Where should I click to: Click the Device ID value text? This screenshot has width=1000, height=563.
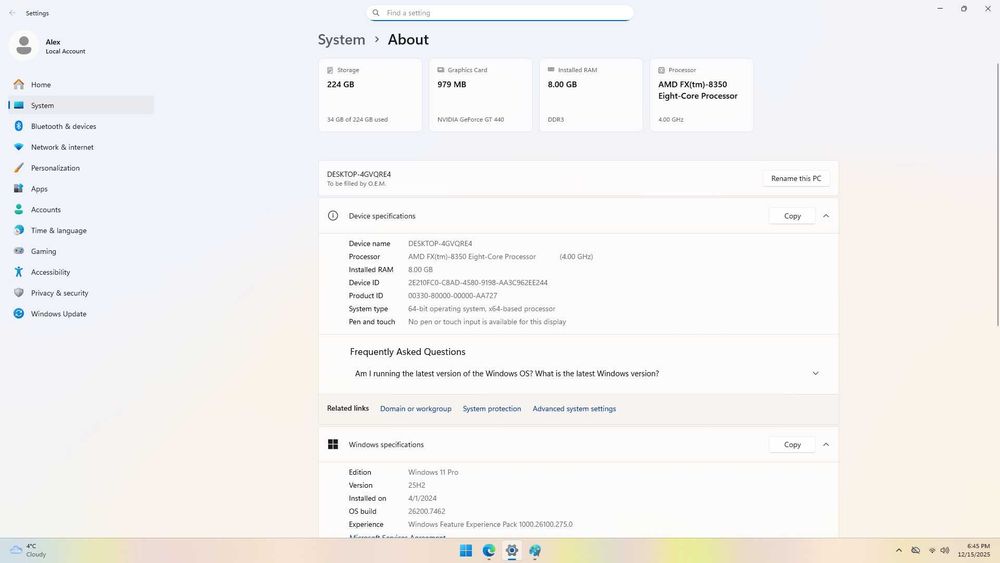[478, 282]
